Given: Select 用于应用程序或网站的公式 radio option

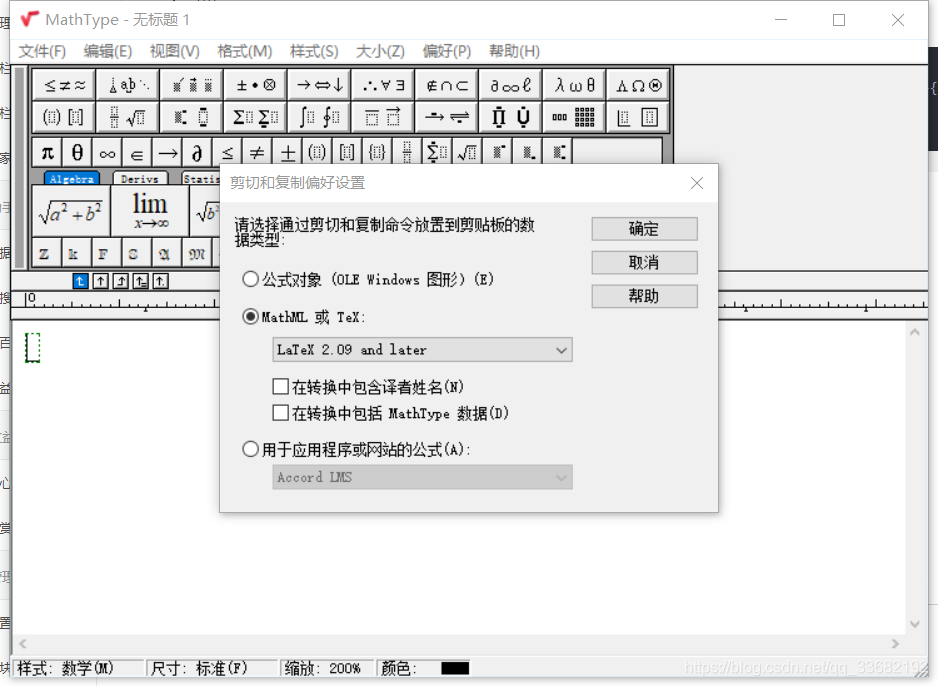Looking at the screenshot, I should pos(356,449).
